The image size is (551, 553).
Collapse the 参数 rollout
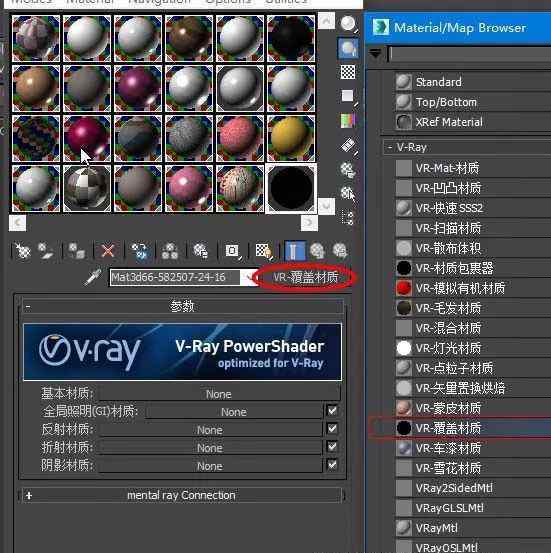(182, 306)
